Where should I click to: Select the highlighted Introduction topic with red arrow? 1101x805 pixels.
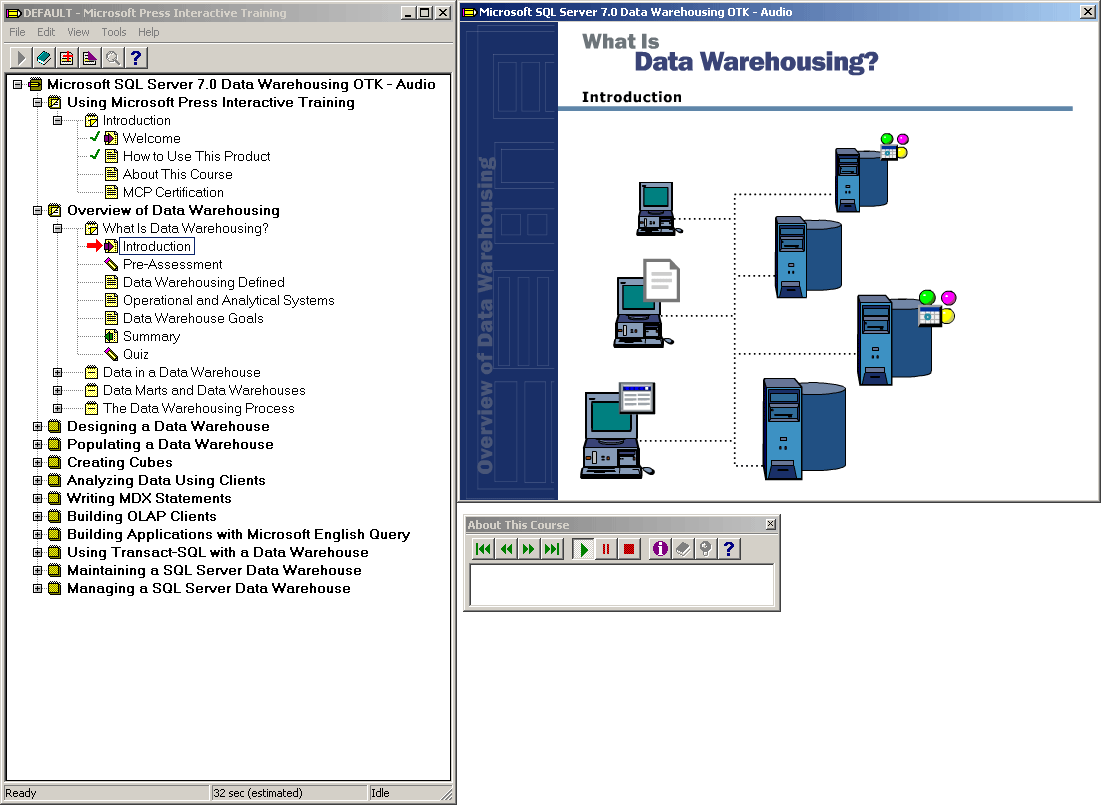coord(157,247)
